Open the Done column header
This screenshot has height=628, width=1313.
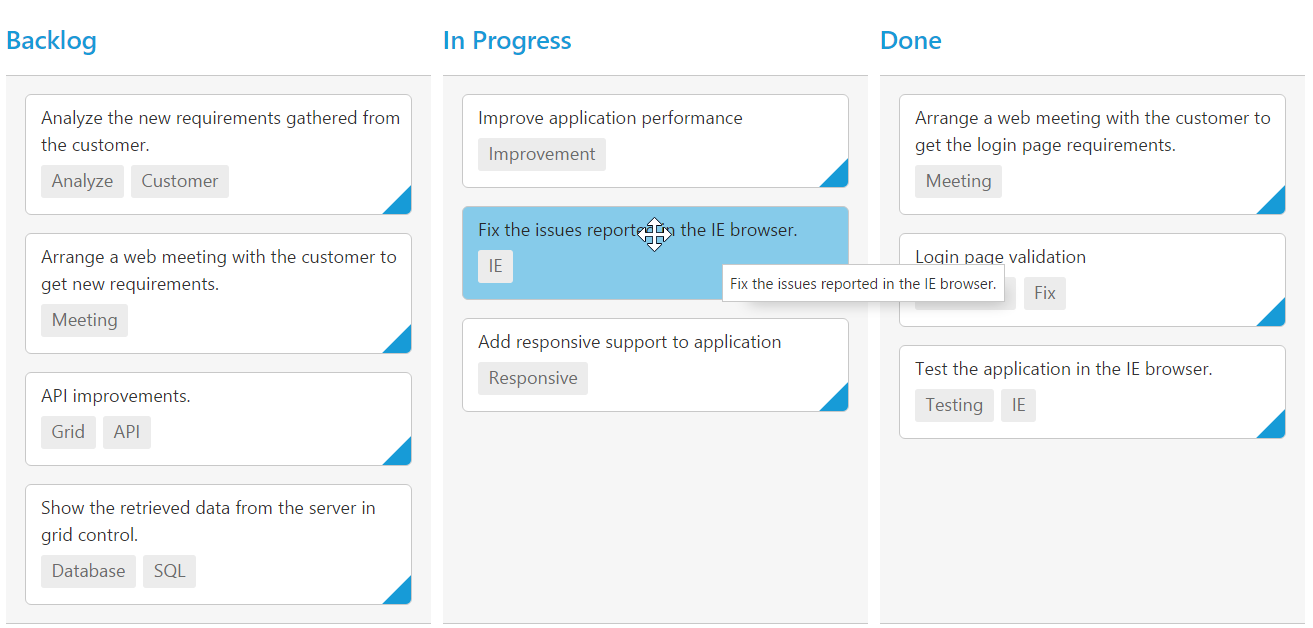click(911, 41)
